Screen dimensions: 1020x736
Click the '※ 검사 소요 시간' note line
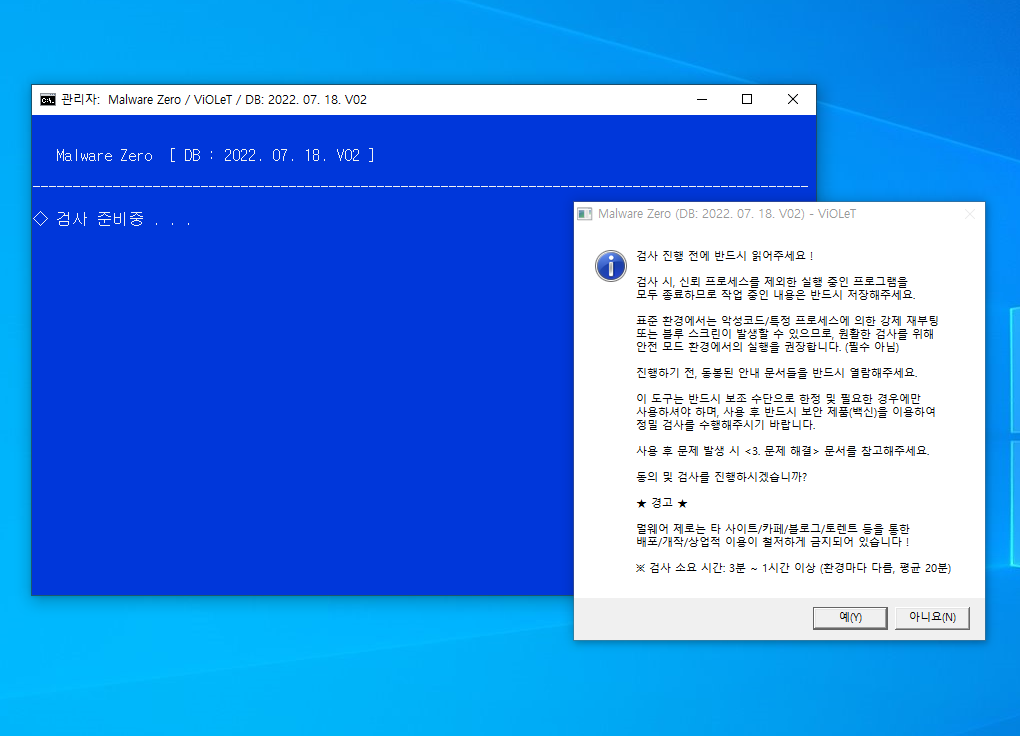pyautogui.click(x=793, y=568)
